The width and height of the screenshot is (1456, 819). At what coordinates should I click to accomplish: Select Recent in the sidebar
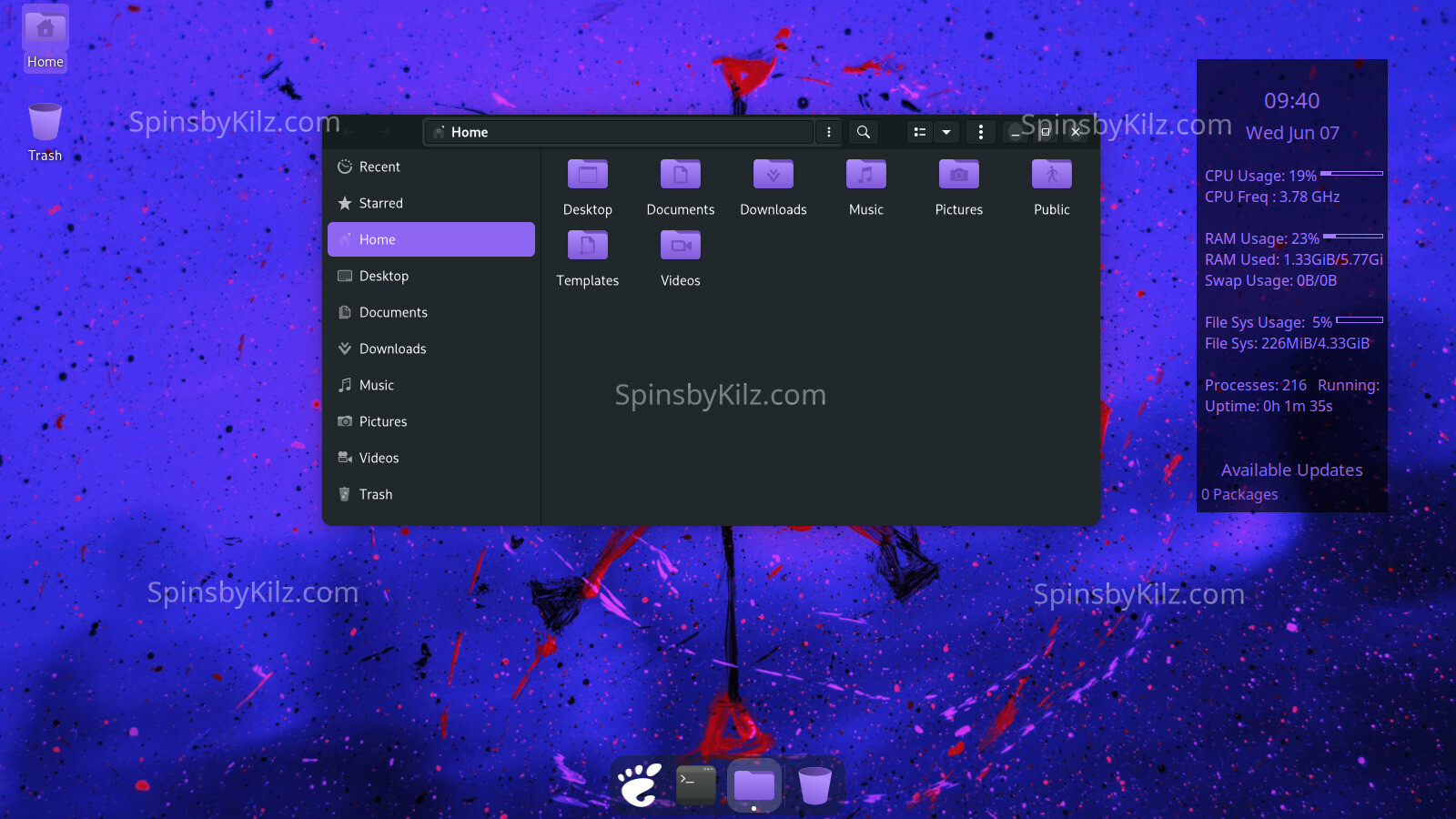pos(379,167)
